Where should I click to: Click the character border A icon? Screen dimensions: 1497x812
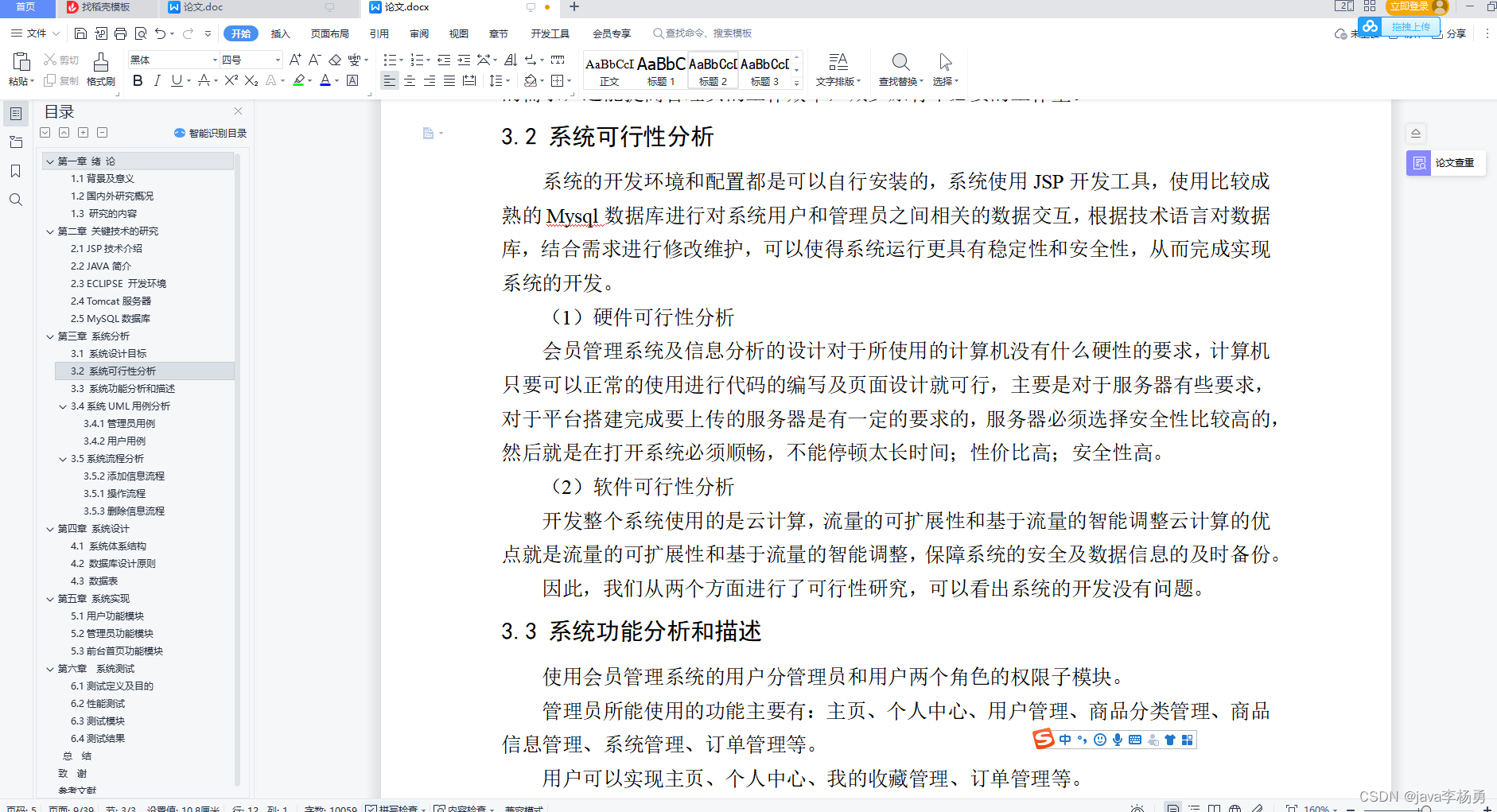352,80
